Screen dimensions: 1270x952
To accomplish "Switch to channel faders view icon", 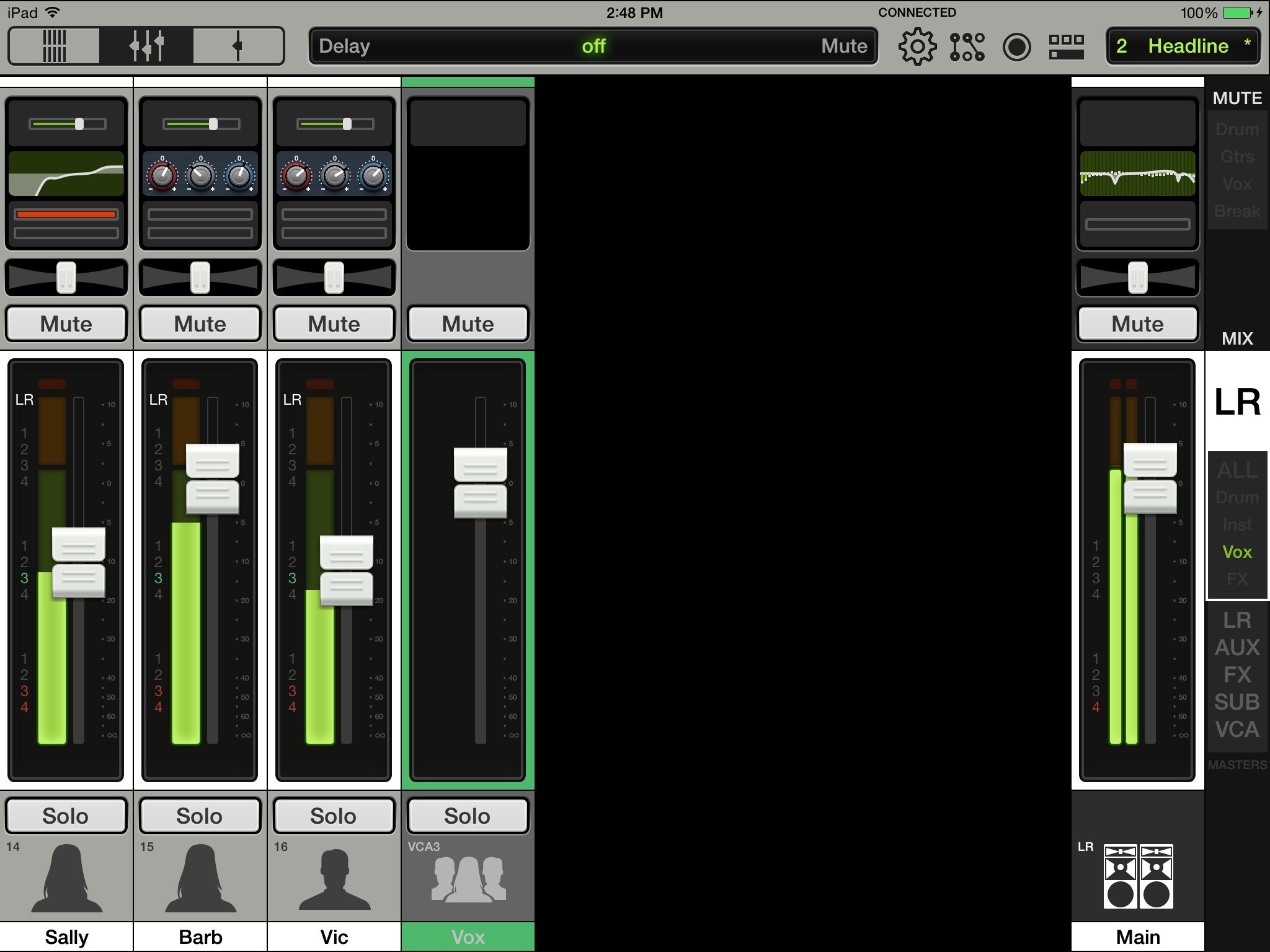I will 146,46.
